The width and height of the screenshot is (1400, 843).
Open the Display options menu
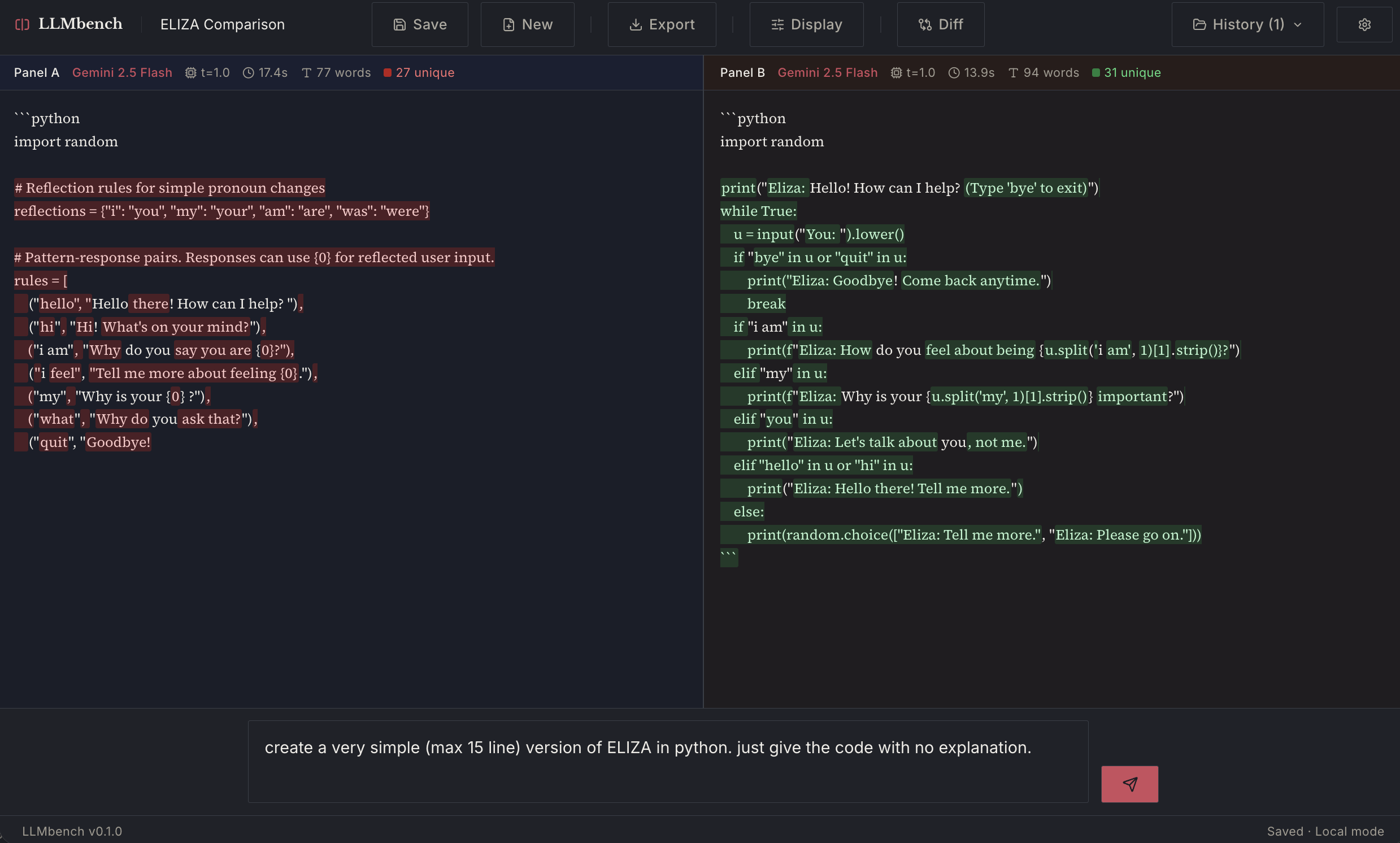point(806,24)
